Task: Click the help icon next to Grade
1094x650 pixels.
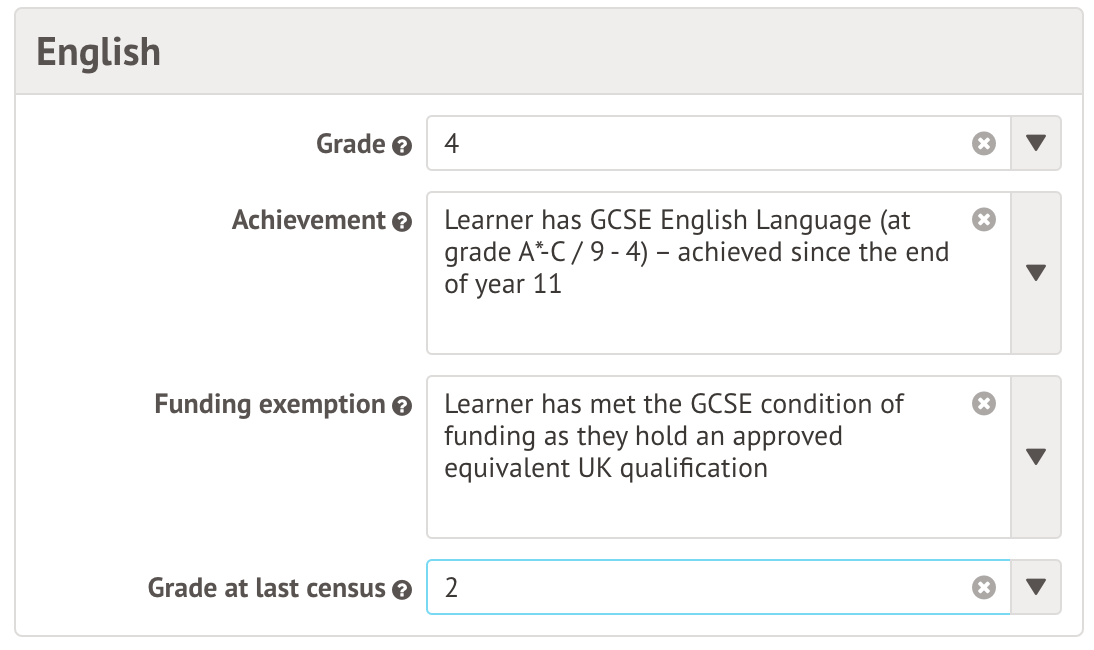Action: [402, 146]
